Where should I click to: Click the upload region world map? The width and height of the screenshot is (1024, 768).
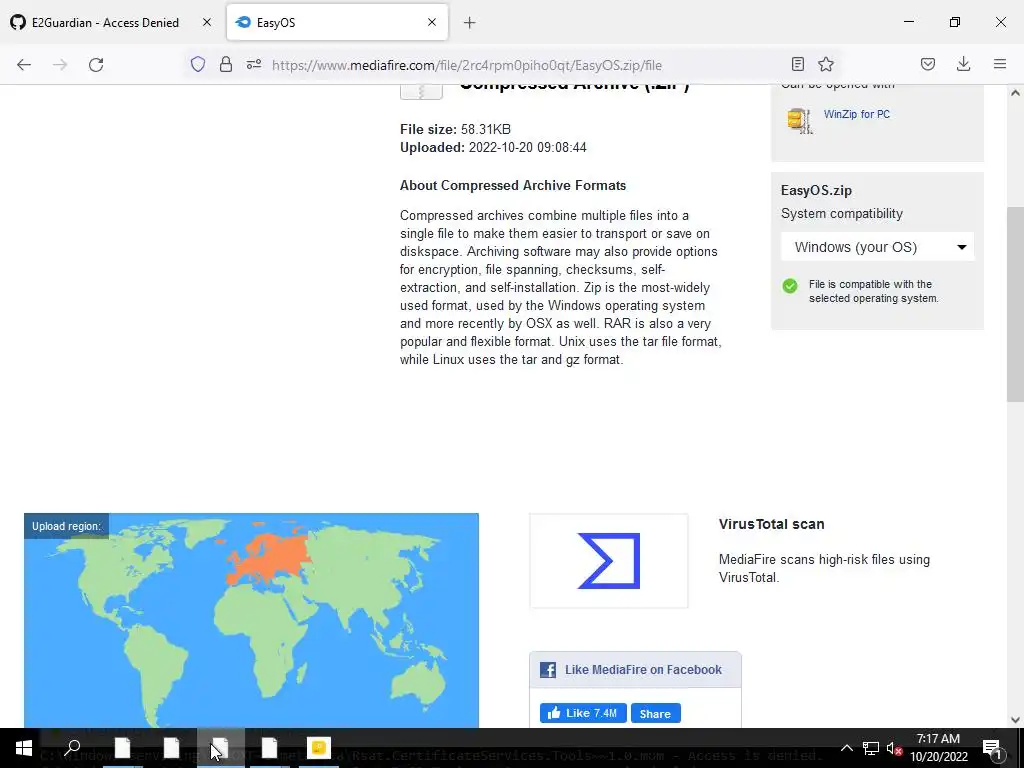point(251,620)
